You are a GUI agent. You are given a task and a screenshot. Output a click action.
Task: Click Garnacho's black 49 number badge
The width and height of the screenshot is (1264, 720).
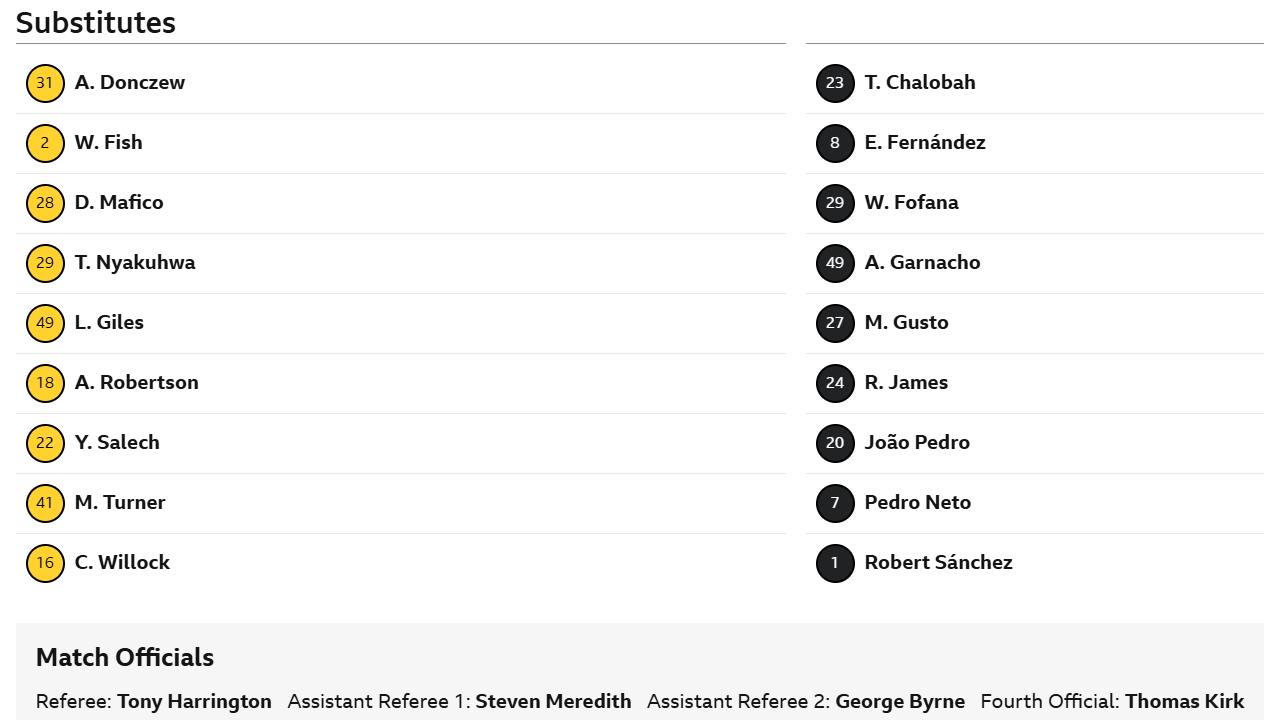835,263
